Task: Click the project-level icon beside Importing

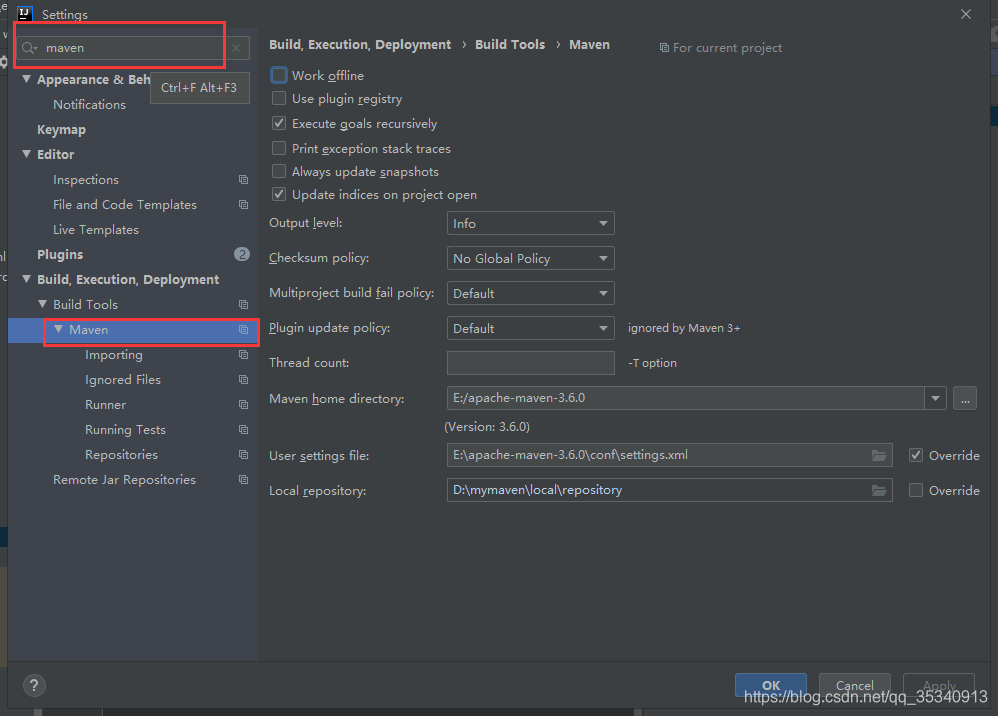Action: 243,354
